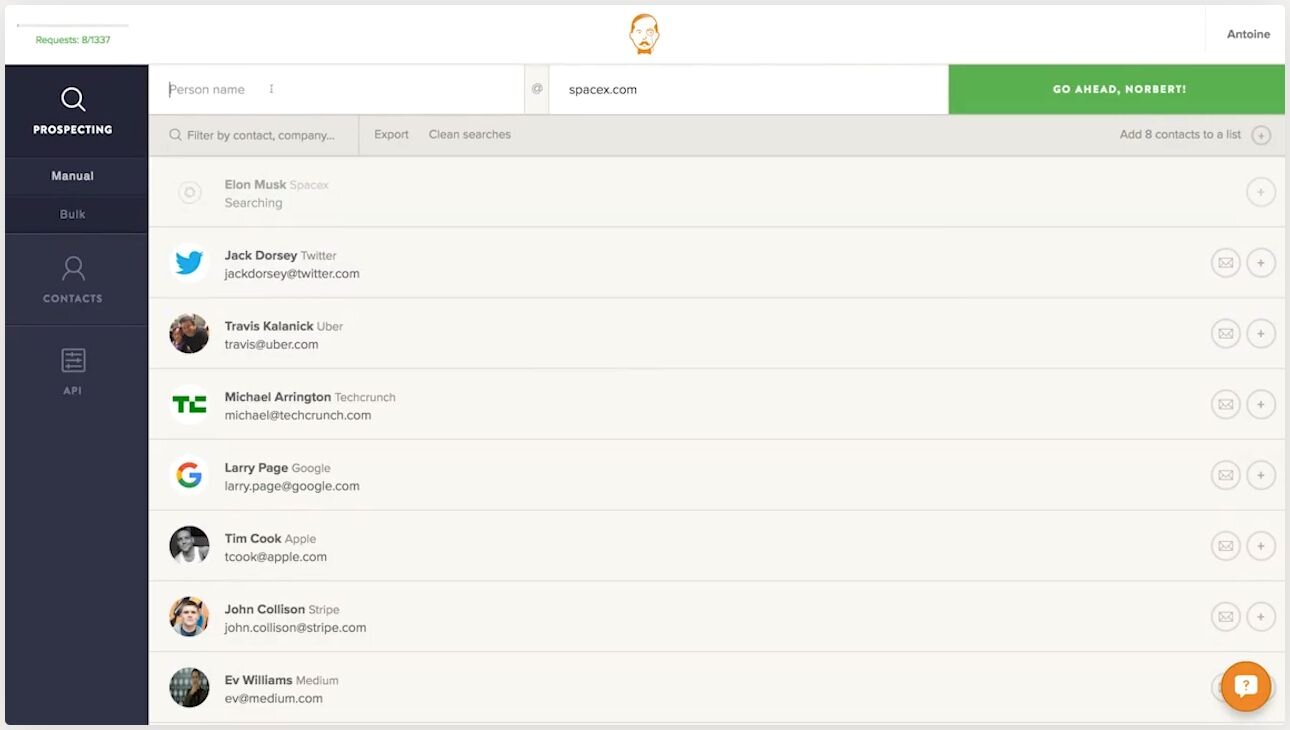Click the jackdorsey@twitter.com email
Image resolution: width=1290 pixels, height=730 pixels.
click(x=292, y=274)
